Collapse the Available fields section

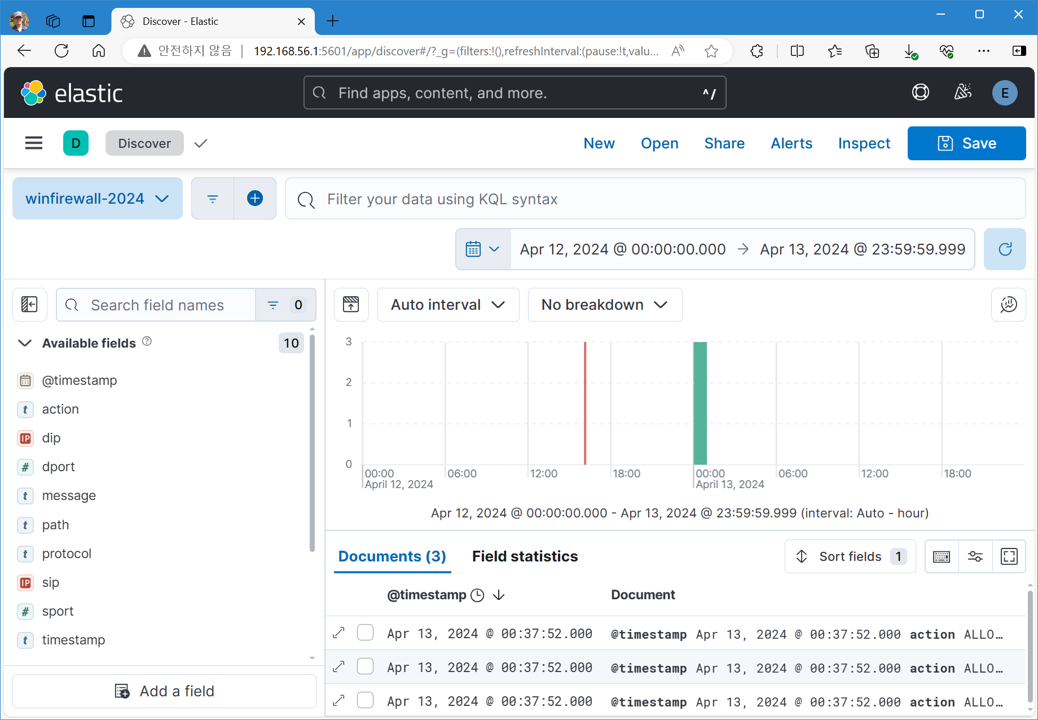pyautogui.click(x=24, y=343)
